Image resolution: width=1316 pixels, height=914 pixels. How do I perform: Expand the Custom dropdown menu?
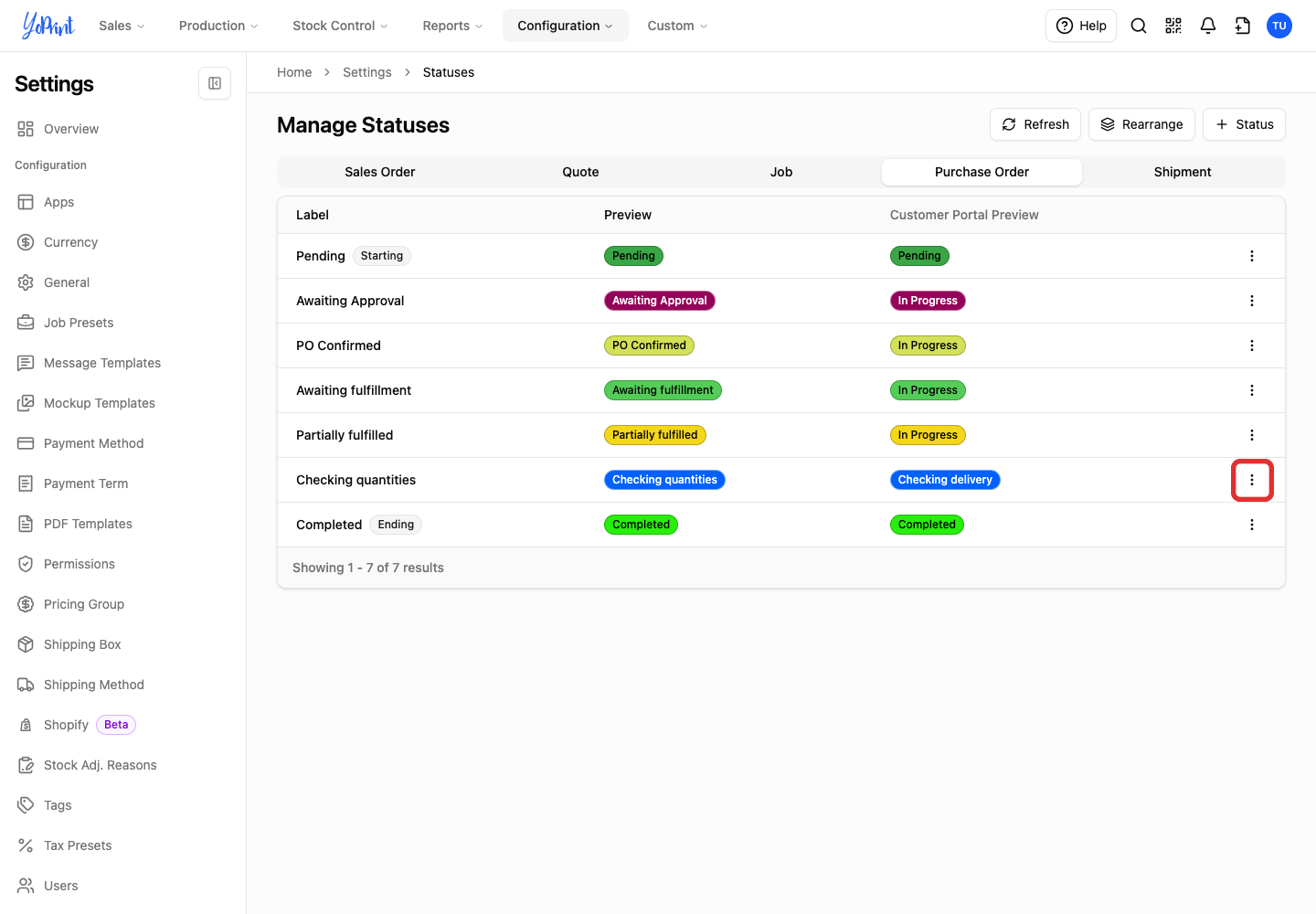tap(677, 26)
